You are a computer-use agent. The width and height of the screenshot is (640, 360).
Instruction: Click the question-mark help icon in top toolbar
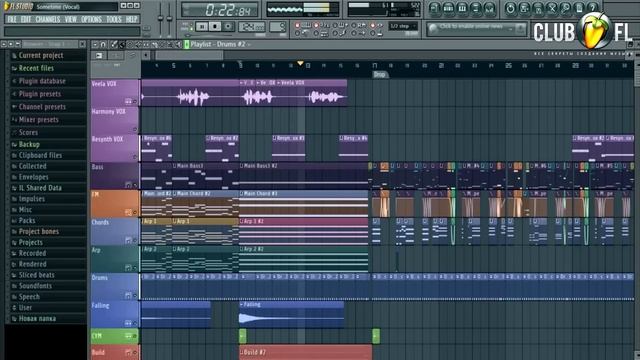593,8
